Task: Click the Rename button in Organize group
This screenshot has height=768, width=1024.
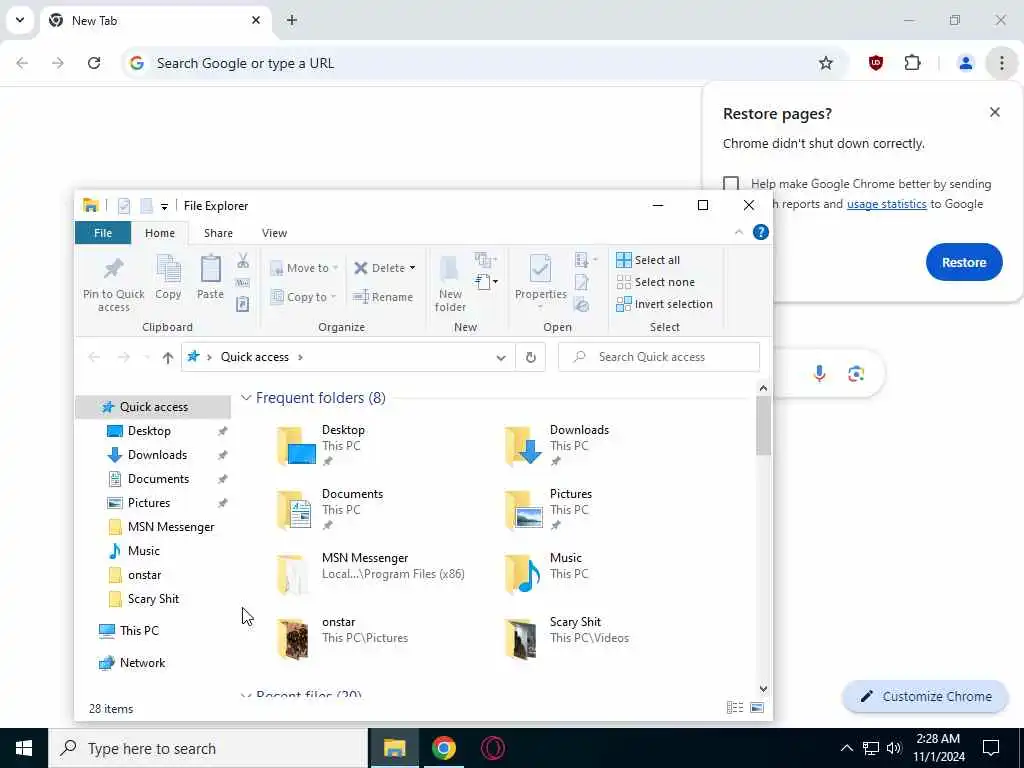Action: [x=383, y=297]
